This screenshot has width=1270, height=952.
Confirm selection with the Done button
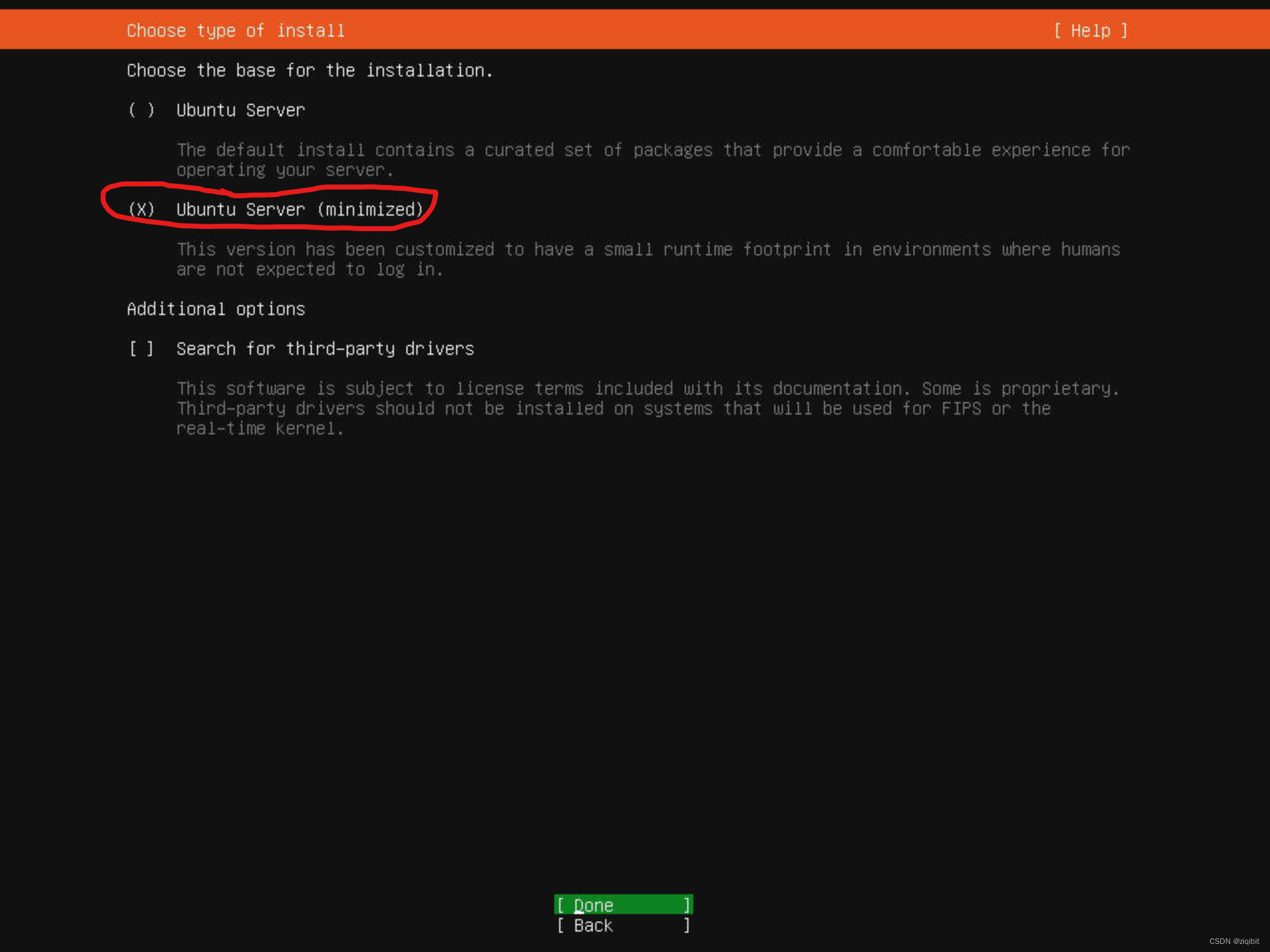pos(623,905)
